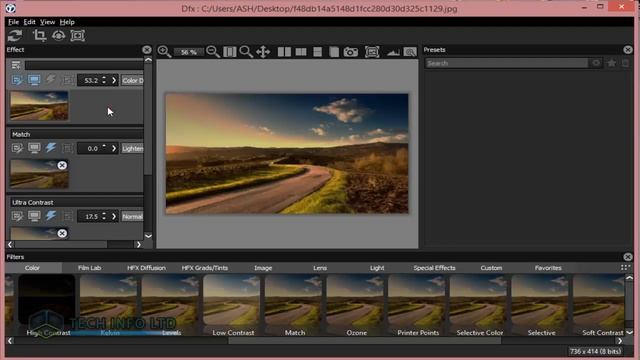The width and height of the screenshot is (640, 360).
Task: Switch to horizontal split comparison view
Action: click(317, 52)
